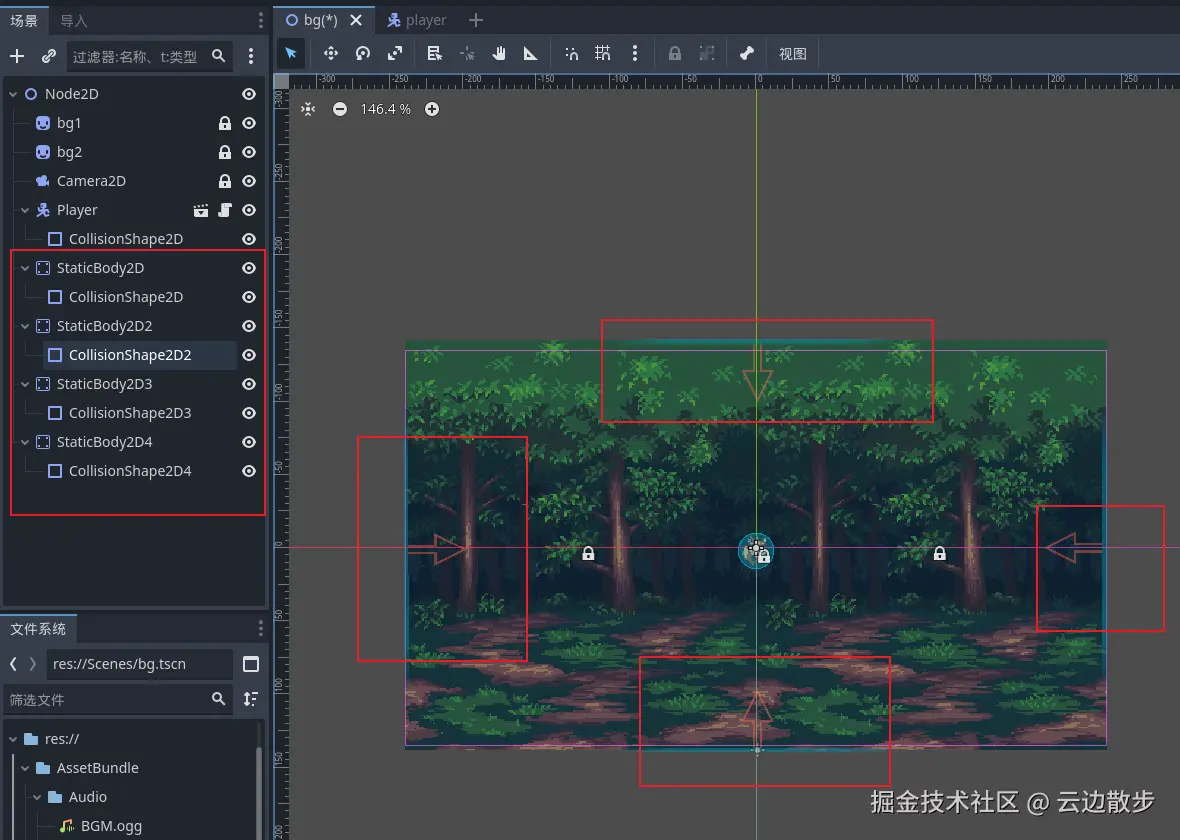Activate the Pan mode hand tool
The width and height of the screenshot is (1180, 840).
[499, 54]
